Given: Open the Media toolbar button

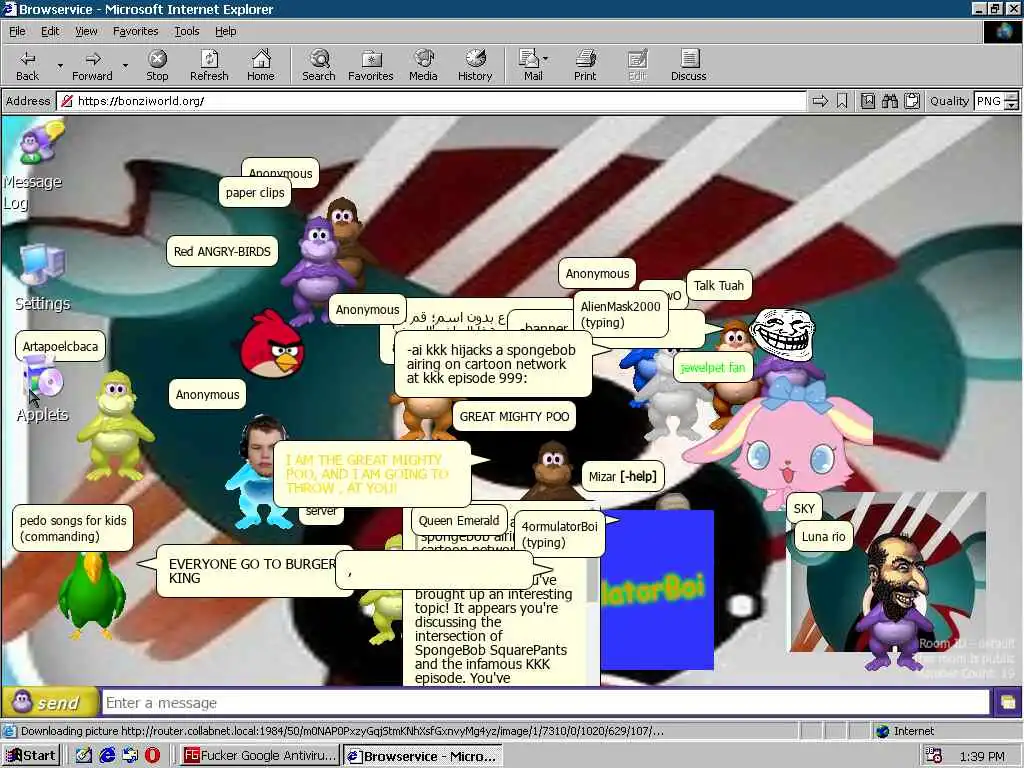Looking at the screenshot, I should tap(423, 65).
